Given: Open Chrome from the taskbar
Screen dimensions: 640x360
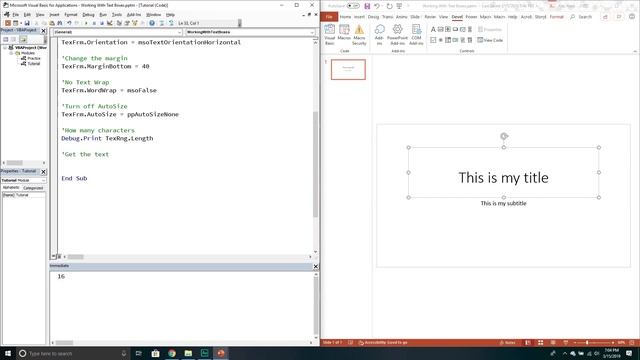Looking at the screenshot, I should (172, 353).
